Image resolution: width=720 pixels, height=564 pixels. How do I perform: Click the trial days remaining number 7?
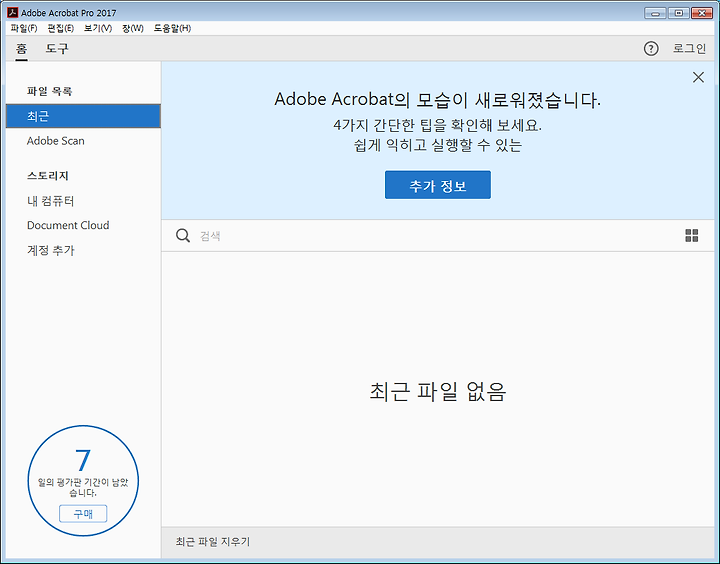(x=83, y=461)
